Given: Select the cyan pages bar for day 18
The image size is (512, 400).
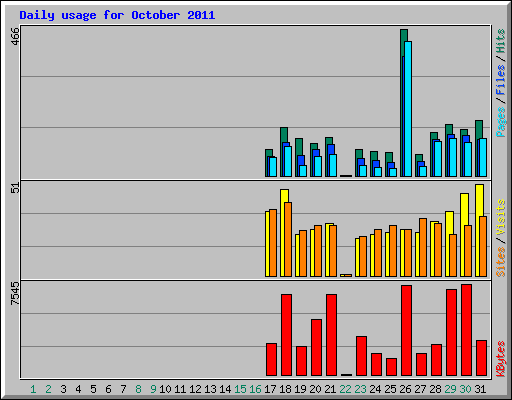Looking at the screenshot, I should coord(288,161).
